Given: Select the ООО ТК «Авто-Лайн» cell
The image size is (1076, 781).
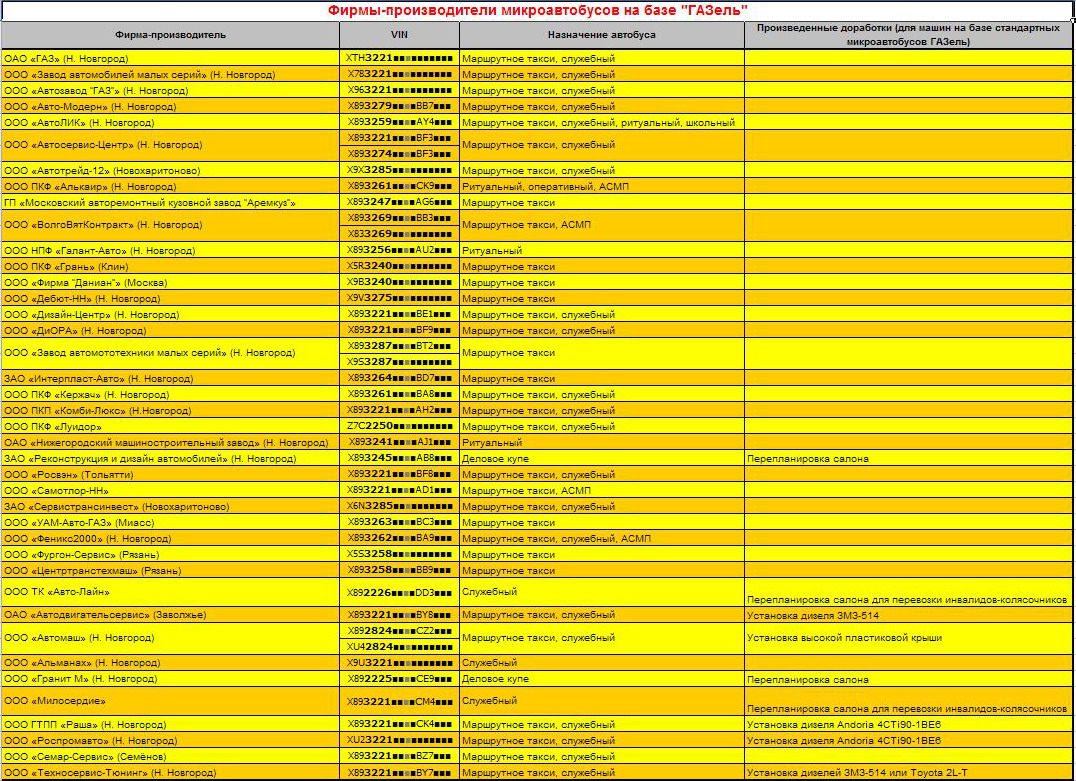Looking at the screenshot, I should point(170,592).
